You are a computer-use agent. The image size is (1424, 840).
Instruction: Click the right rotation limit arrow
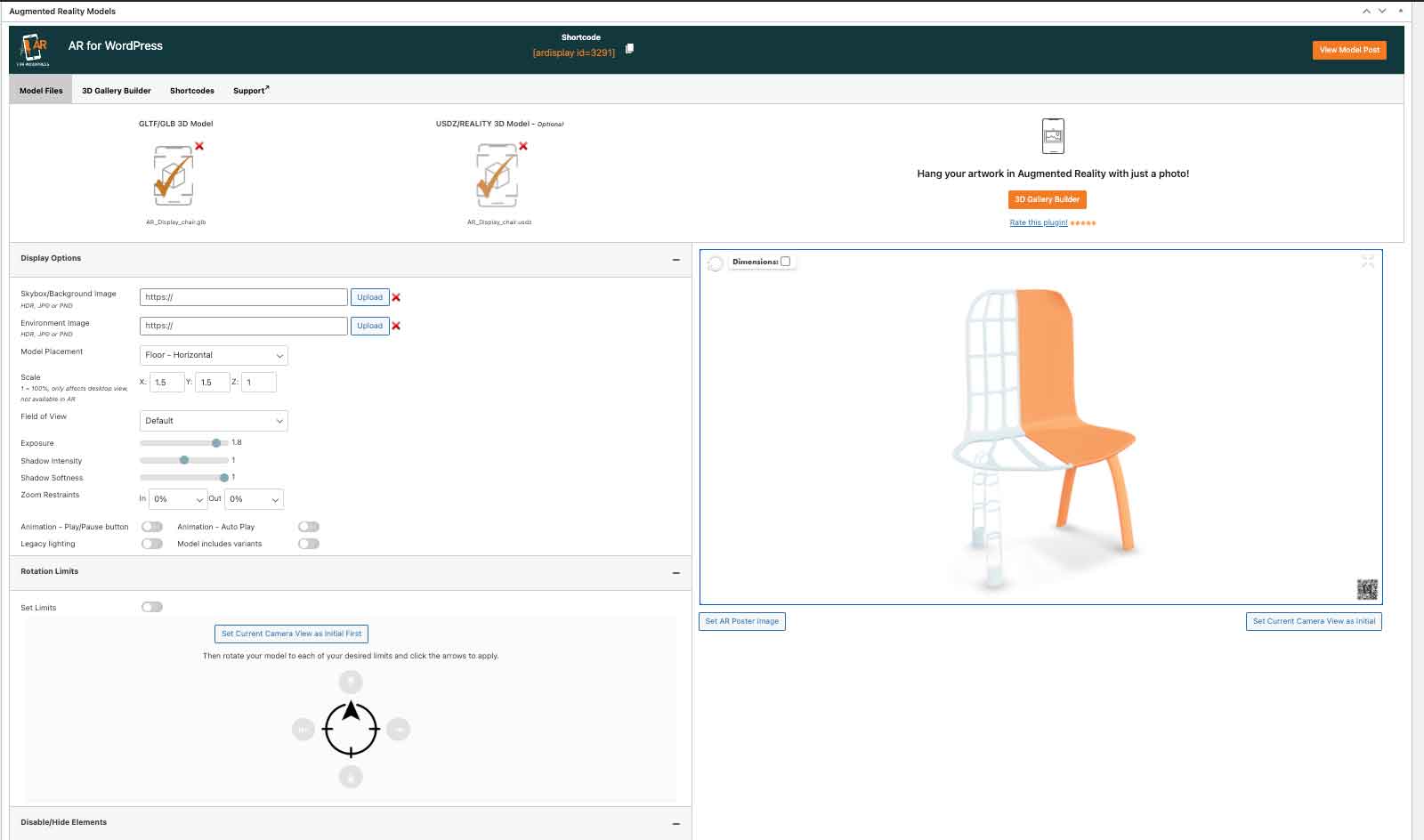[399, 729]
